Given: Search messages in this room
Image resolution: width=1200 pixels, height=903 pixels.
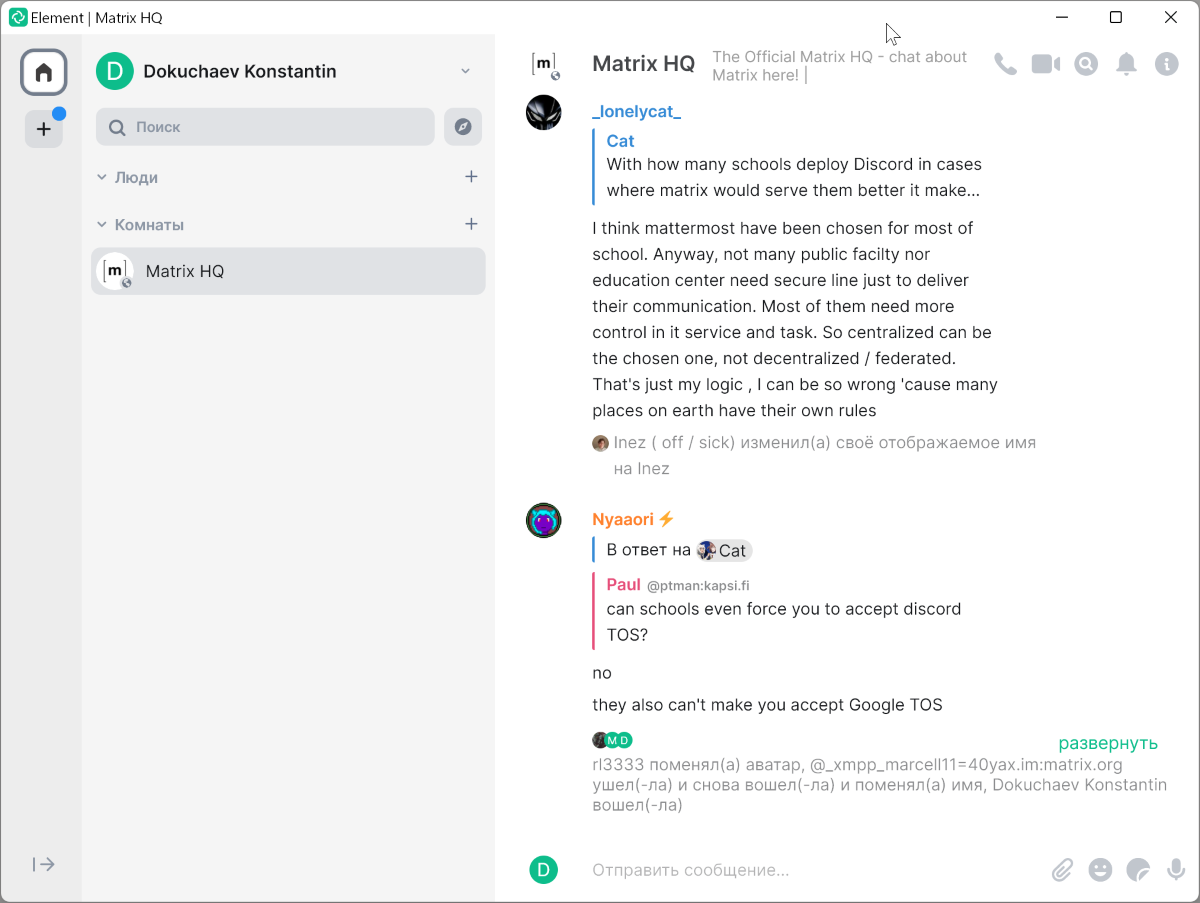Looking at the screenshot, I should (x=1086, y=64).
